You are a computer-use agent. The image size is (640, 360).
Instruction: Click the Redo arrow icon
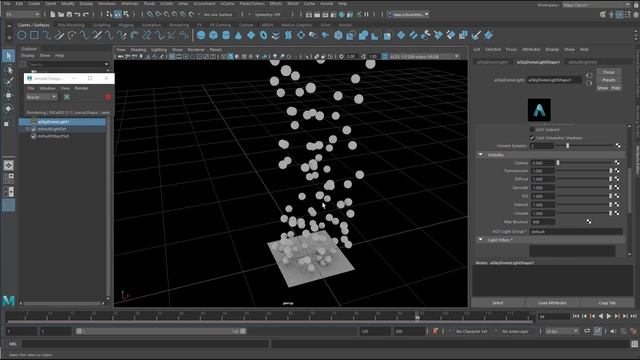coord(85,14)
